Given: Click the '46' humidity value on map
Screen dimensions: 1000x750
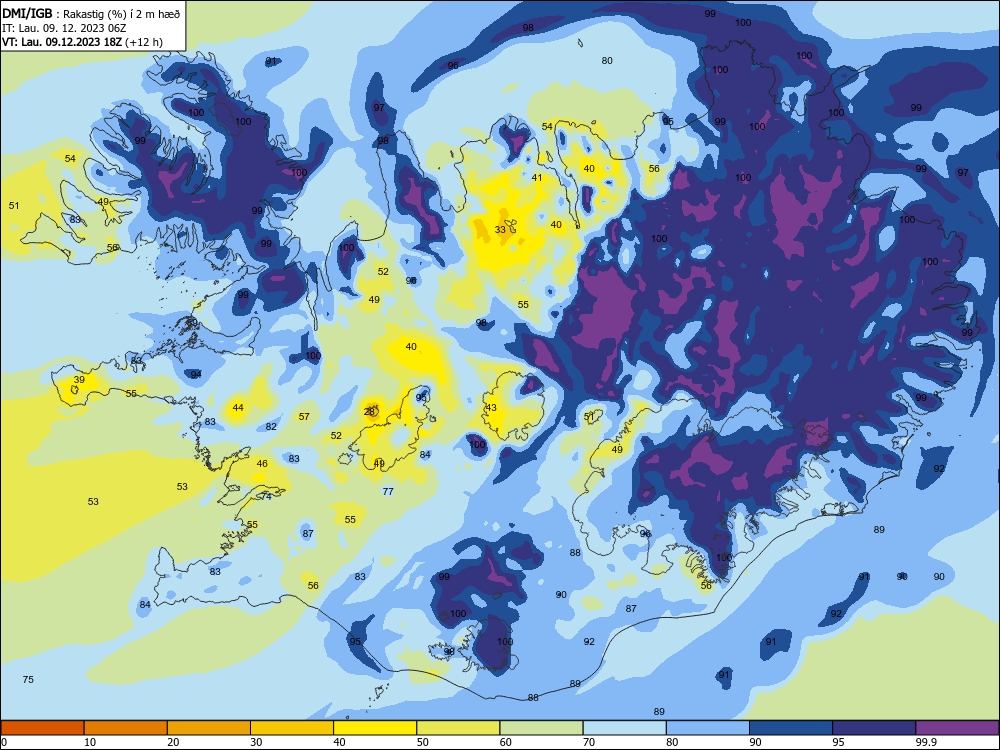Looking at the screenshot, I should pyautogui.click(x=262, y=464).
